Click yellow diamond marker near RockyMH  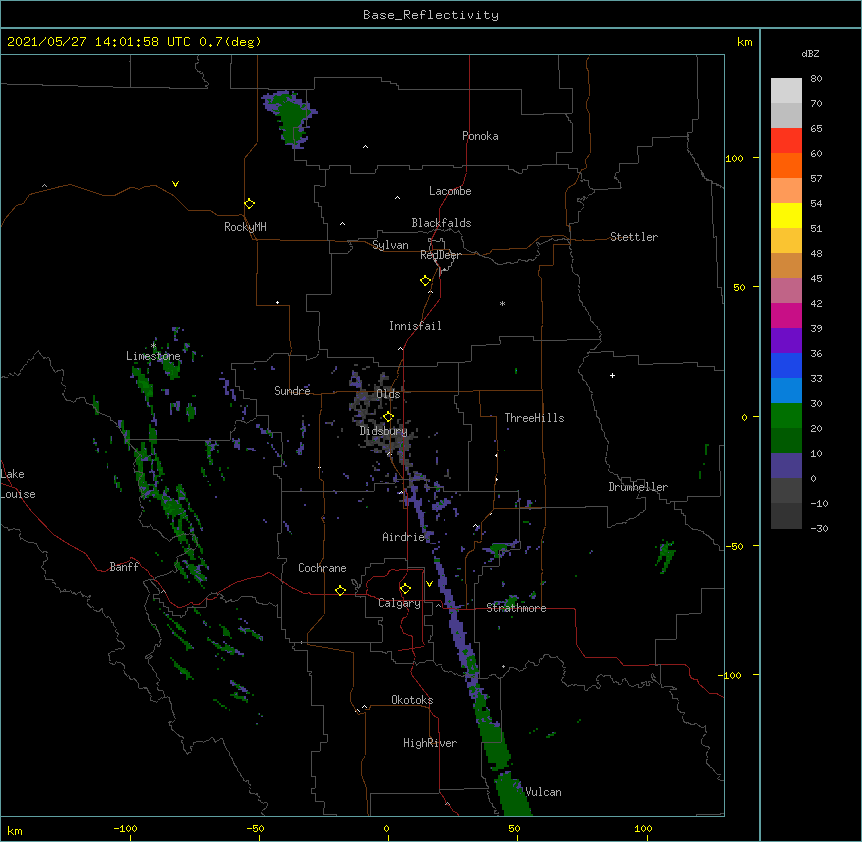pos(249,204)
